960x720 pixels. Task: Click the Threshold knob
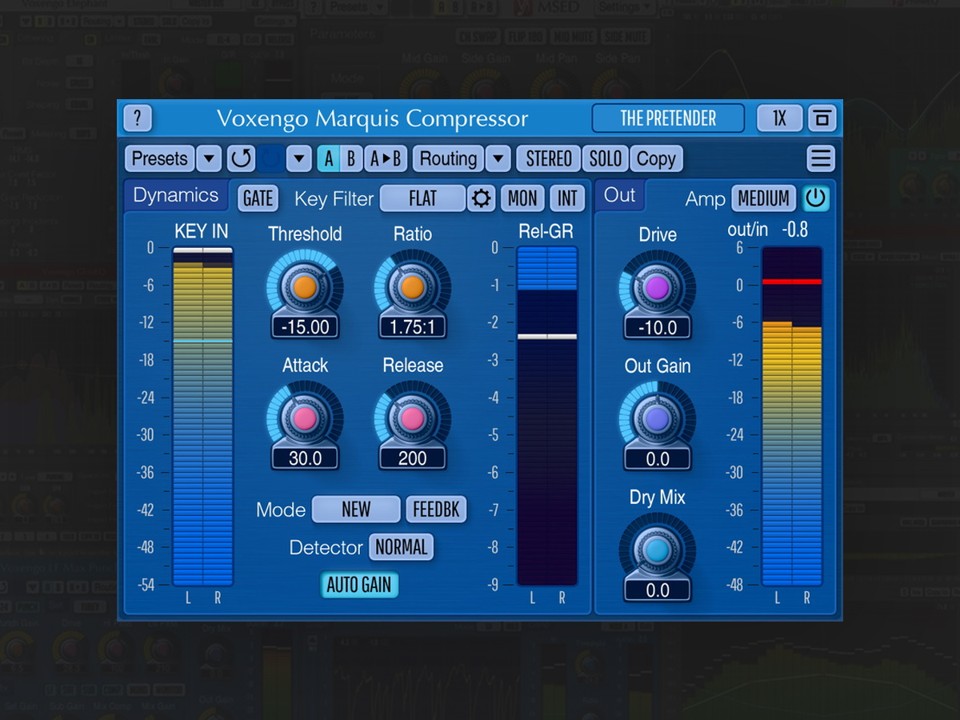click(x=304, y=287)
